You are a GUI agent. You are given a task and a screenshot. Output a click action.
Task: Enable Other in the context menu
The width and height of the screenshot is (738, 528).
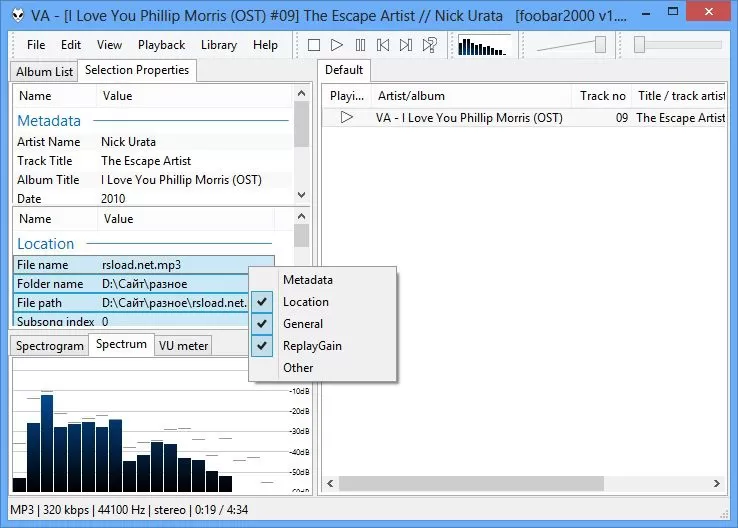coord(323,368)
